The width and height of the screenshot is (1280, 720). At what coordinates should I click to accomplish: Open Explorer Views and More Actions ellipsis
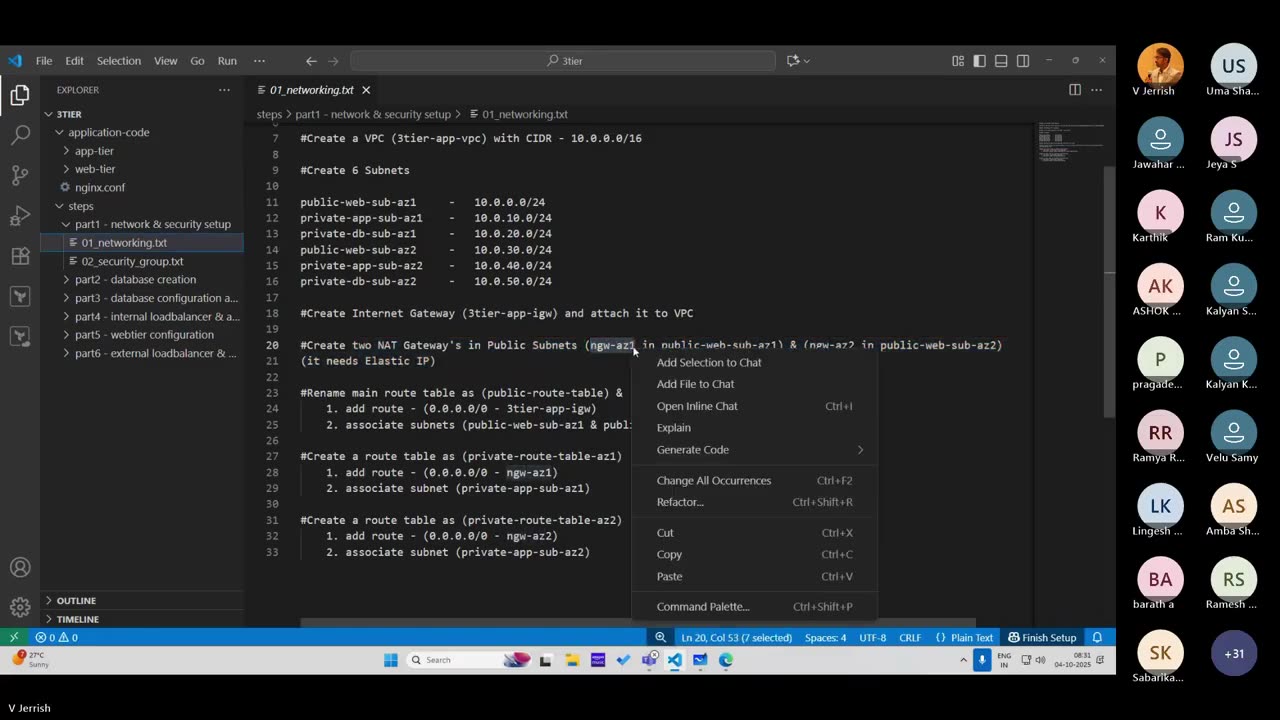[x=224, y=90]
